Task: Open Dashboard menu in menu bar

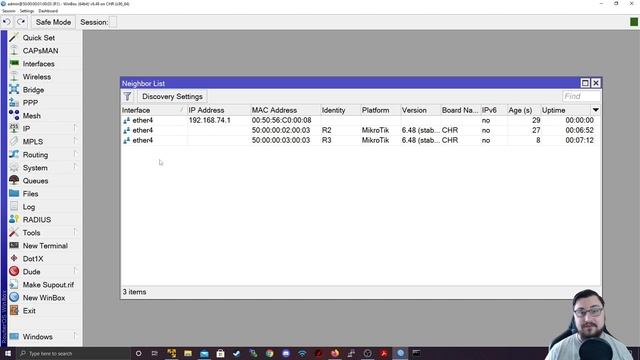Action: pyautogui.click(x=48, y=11)
